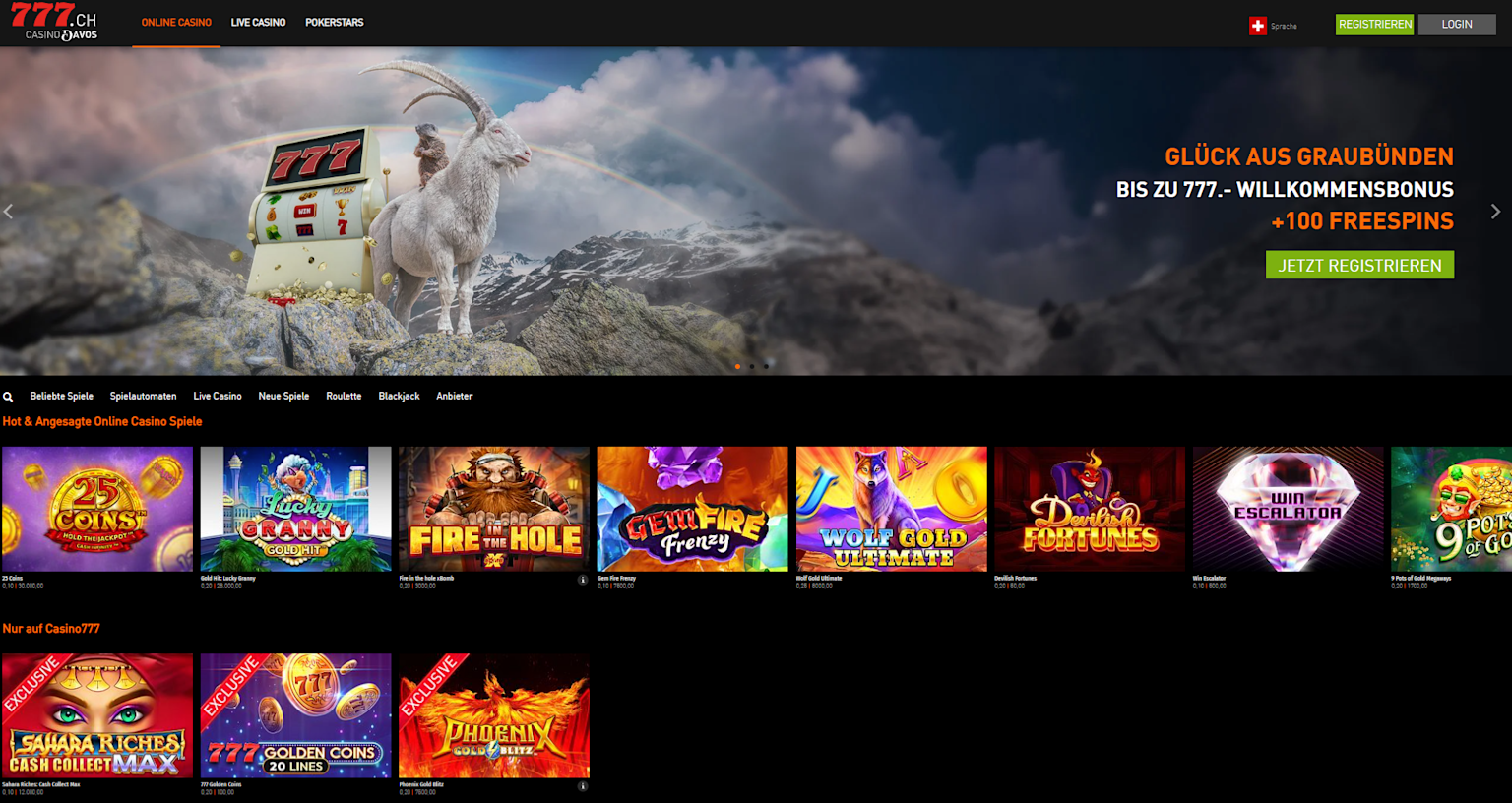Click the Swiss flag language icon

[1257, 26]
